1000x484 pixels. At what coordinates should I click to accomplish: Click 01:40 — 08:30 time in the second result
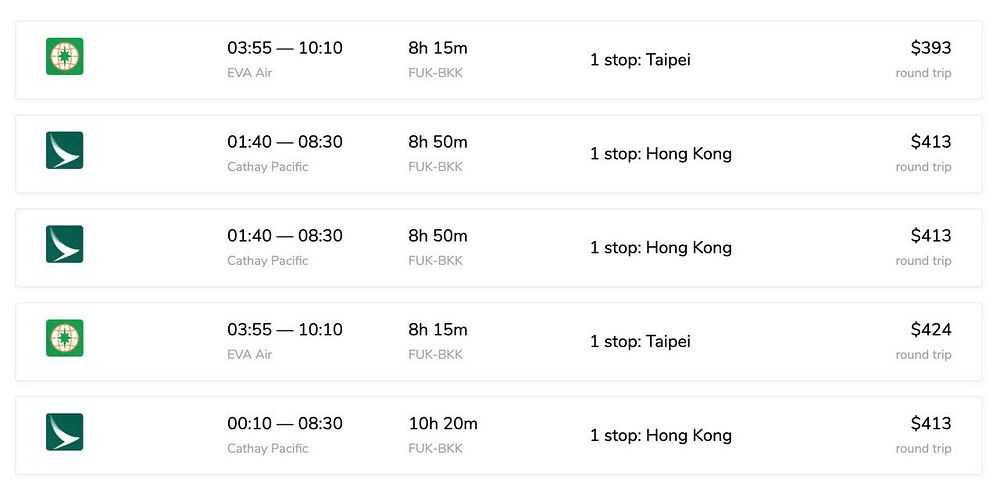(285, 142)
